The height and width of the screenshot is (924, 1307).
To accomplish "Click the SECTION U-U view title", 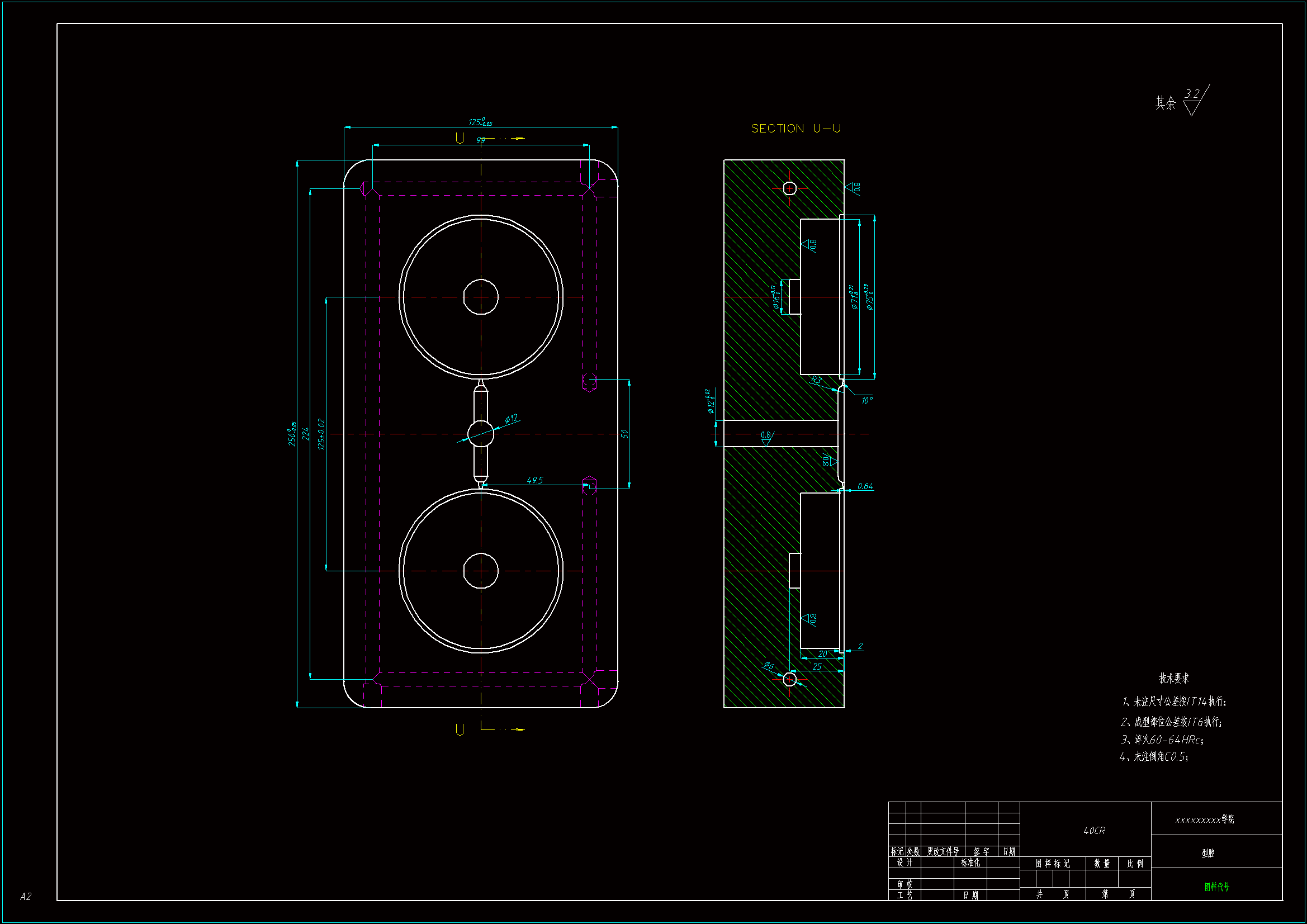I will tap(795, 129).
